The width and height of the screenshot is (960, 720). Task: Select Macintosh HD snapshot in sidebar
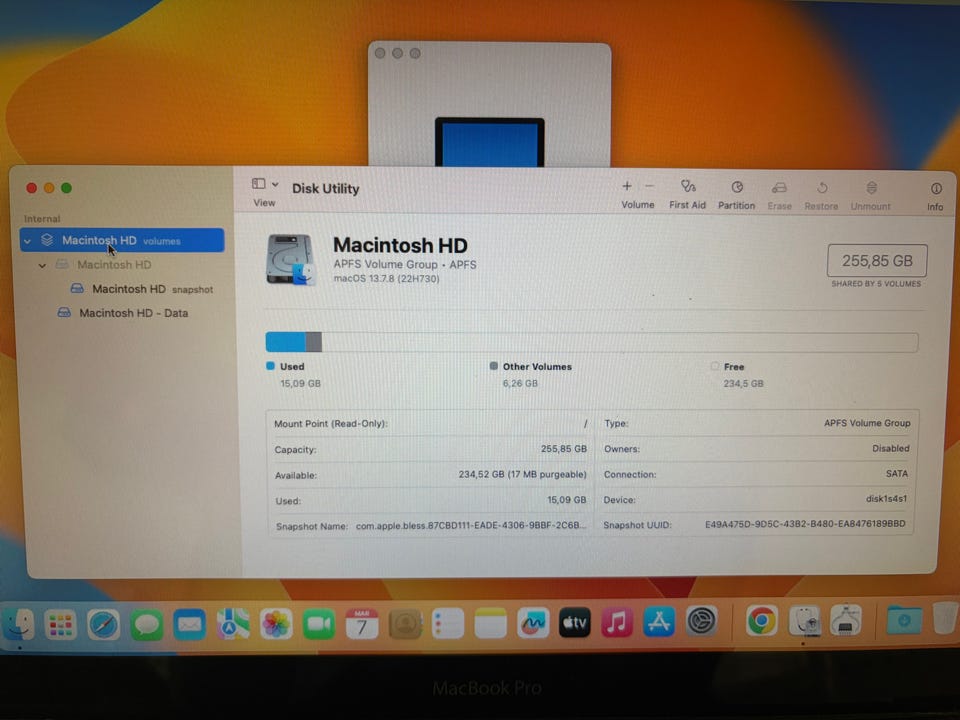pyautogui.click(x=129, y=289)
